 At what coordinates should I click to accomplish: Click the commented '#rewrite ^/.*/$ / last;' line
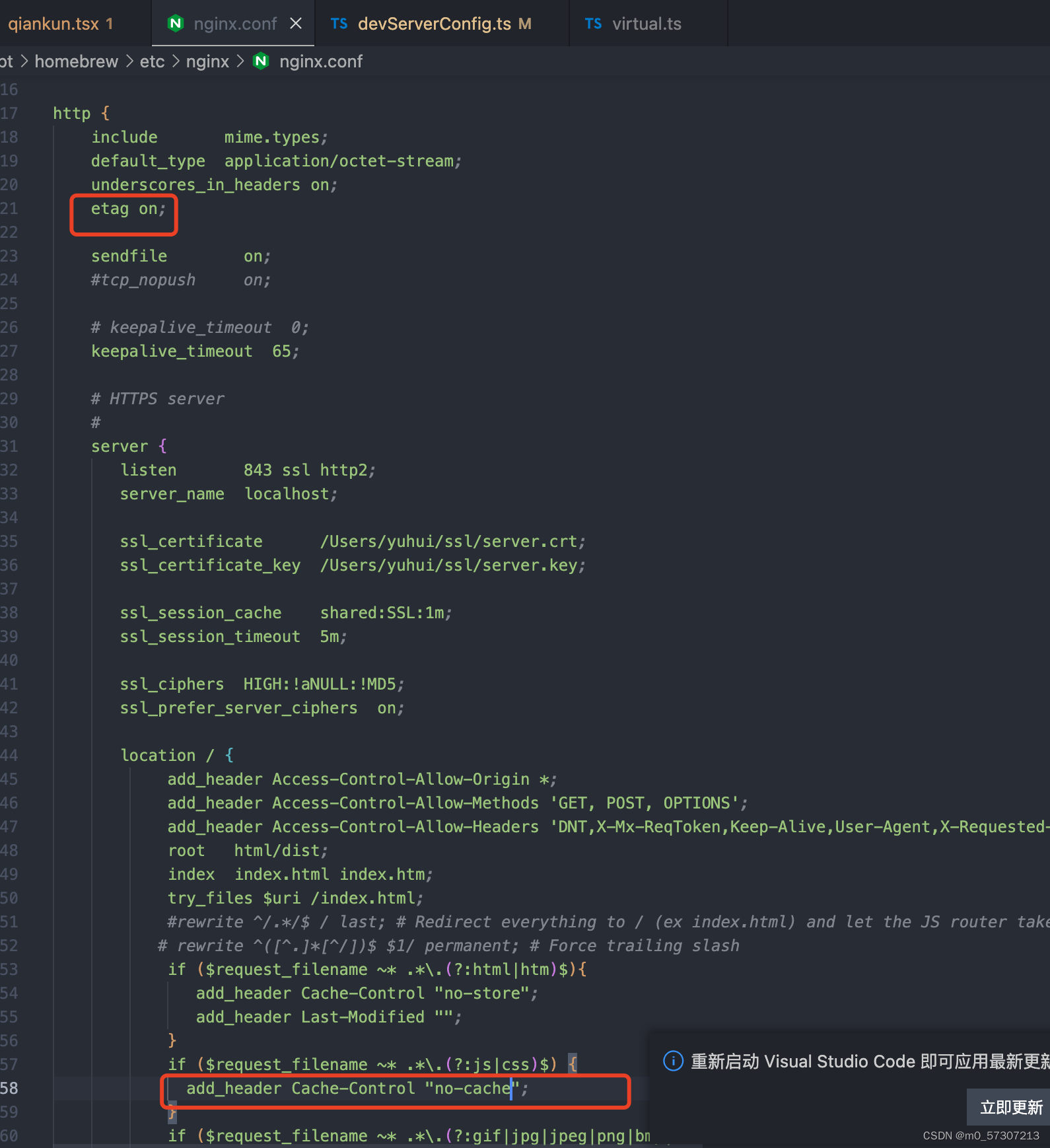609,922
